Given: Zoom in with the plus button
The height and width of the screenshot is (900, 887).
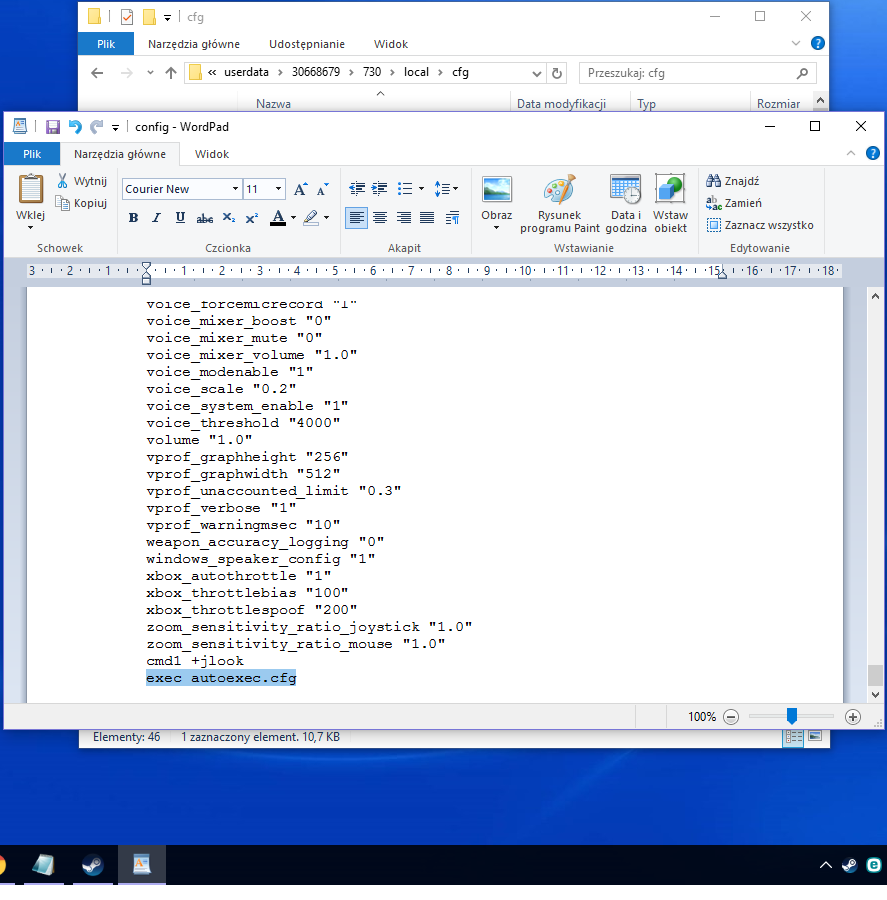Looking at the screenshot, I should click(x=853, y=717).
